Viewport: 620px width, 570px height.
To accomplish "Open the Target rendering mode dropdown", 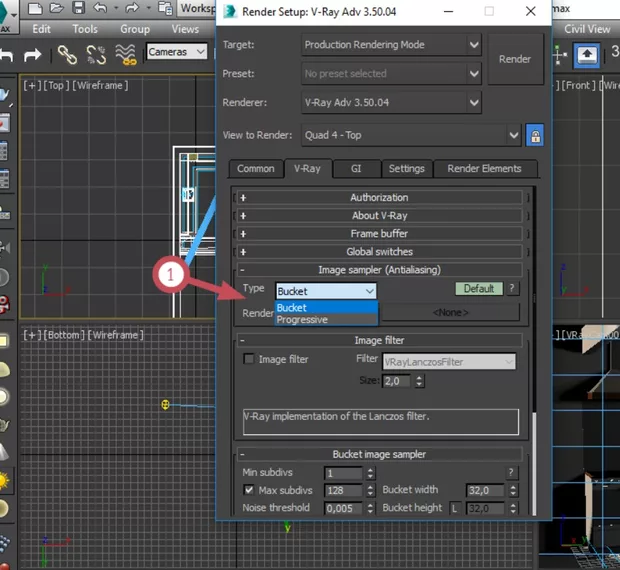I will point(392,45).
